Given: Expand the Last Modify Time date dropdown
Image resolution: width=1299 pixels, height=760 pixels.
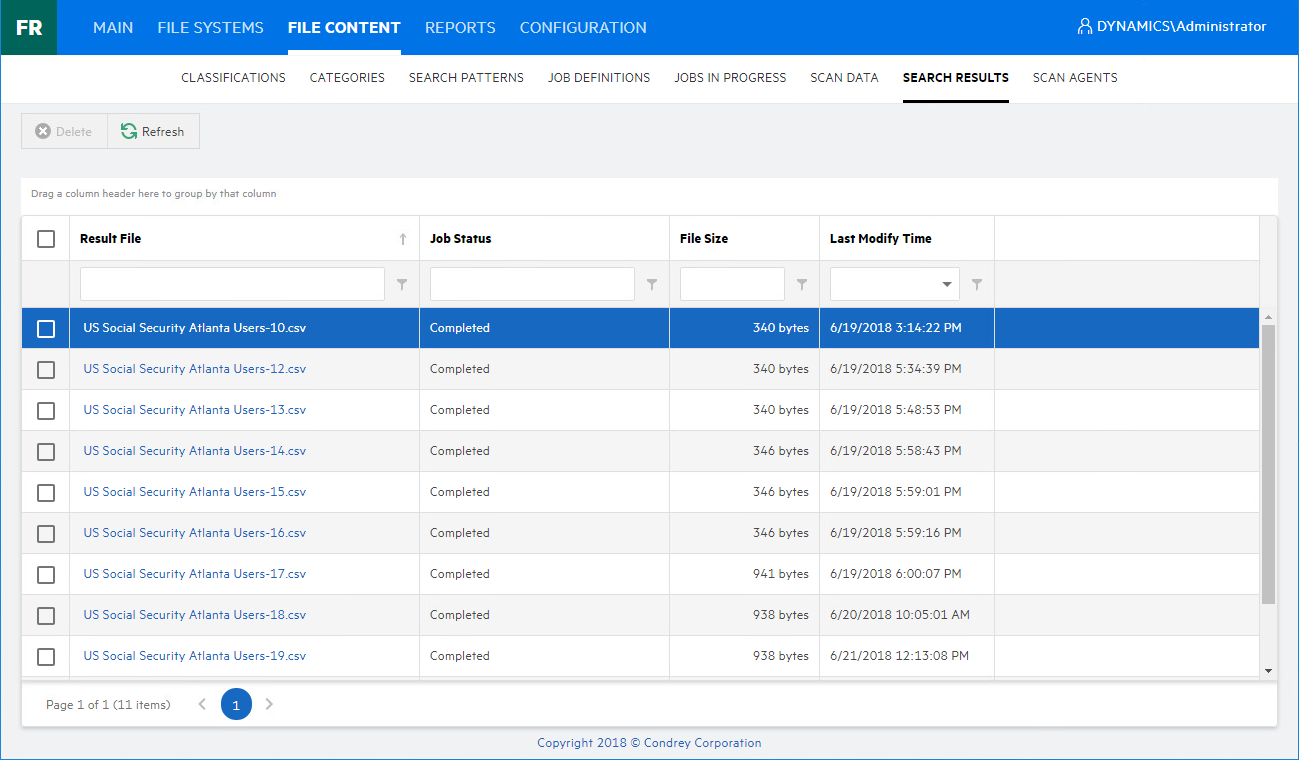Looking at the screenshot, I should click(x=946, y=285).
